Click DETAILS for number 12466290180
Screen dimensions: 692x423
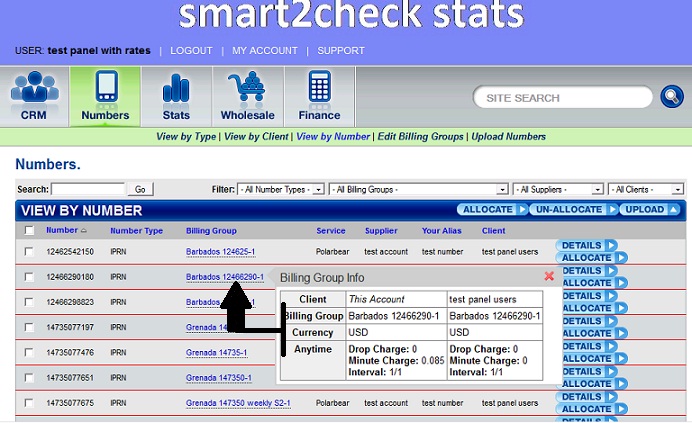589,271
